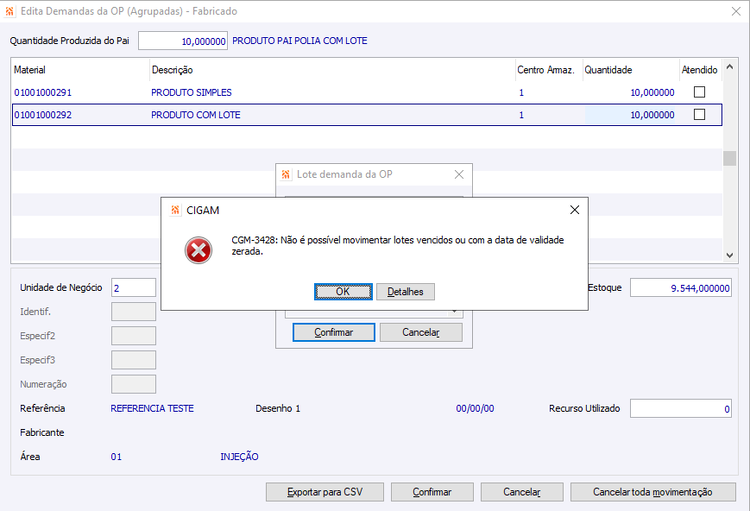Click the grid scrollbar up arrow
Image resolution: width=750 pixels, height=511 pixels.
tap(729, 67)
